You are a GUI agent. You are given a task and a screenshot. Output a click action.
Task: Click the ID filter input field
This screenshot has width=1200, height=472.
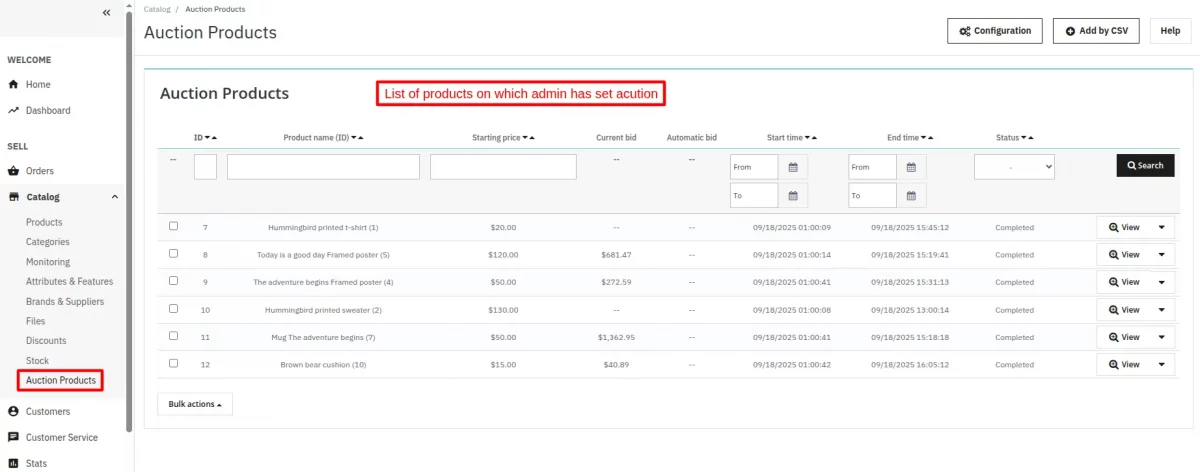[205, 167]
